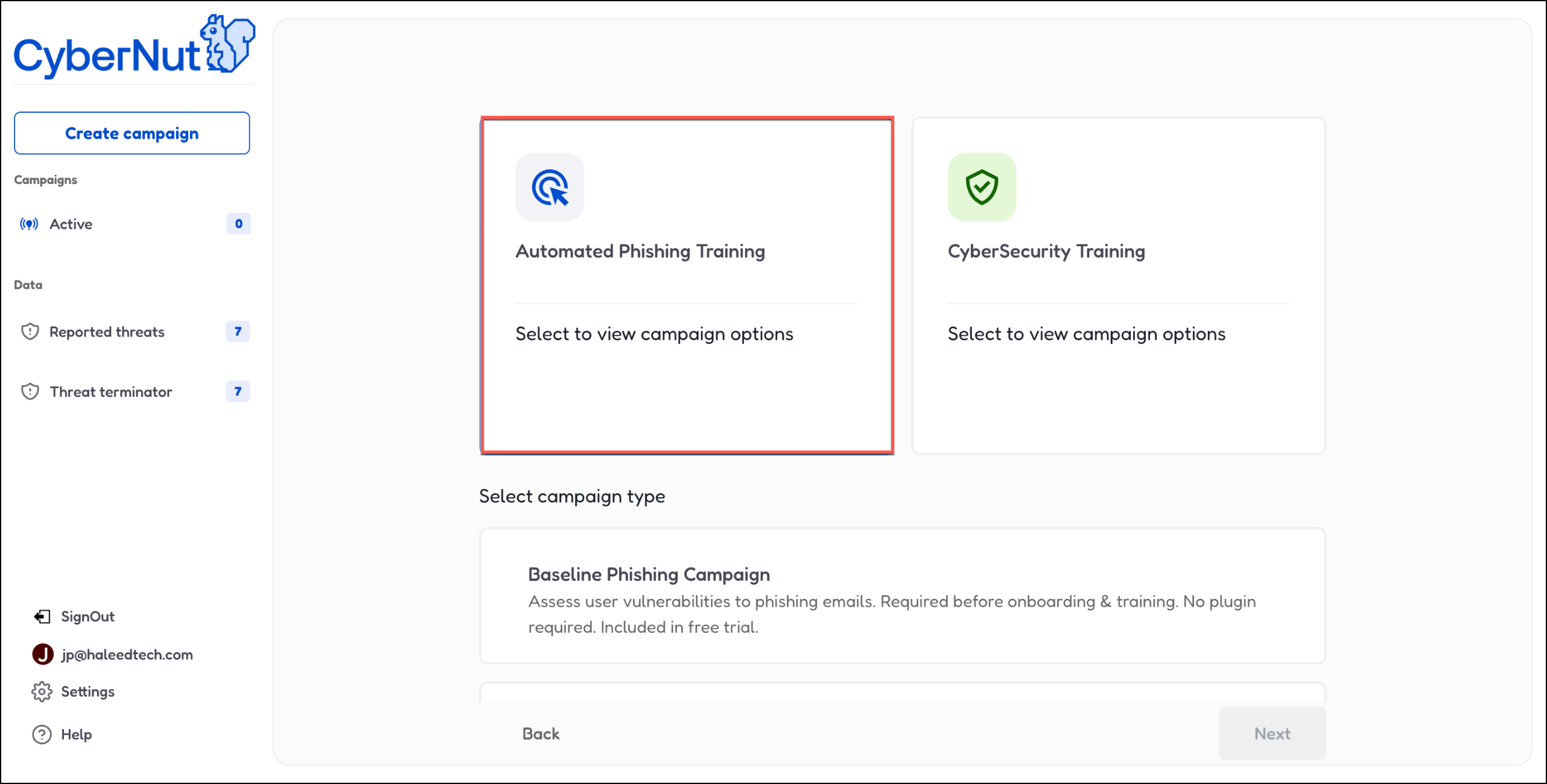Click the Active campaigns broadcast icon

coord(29,224)
